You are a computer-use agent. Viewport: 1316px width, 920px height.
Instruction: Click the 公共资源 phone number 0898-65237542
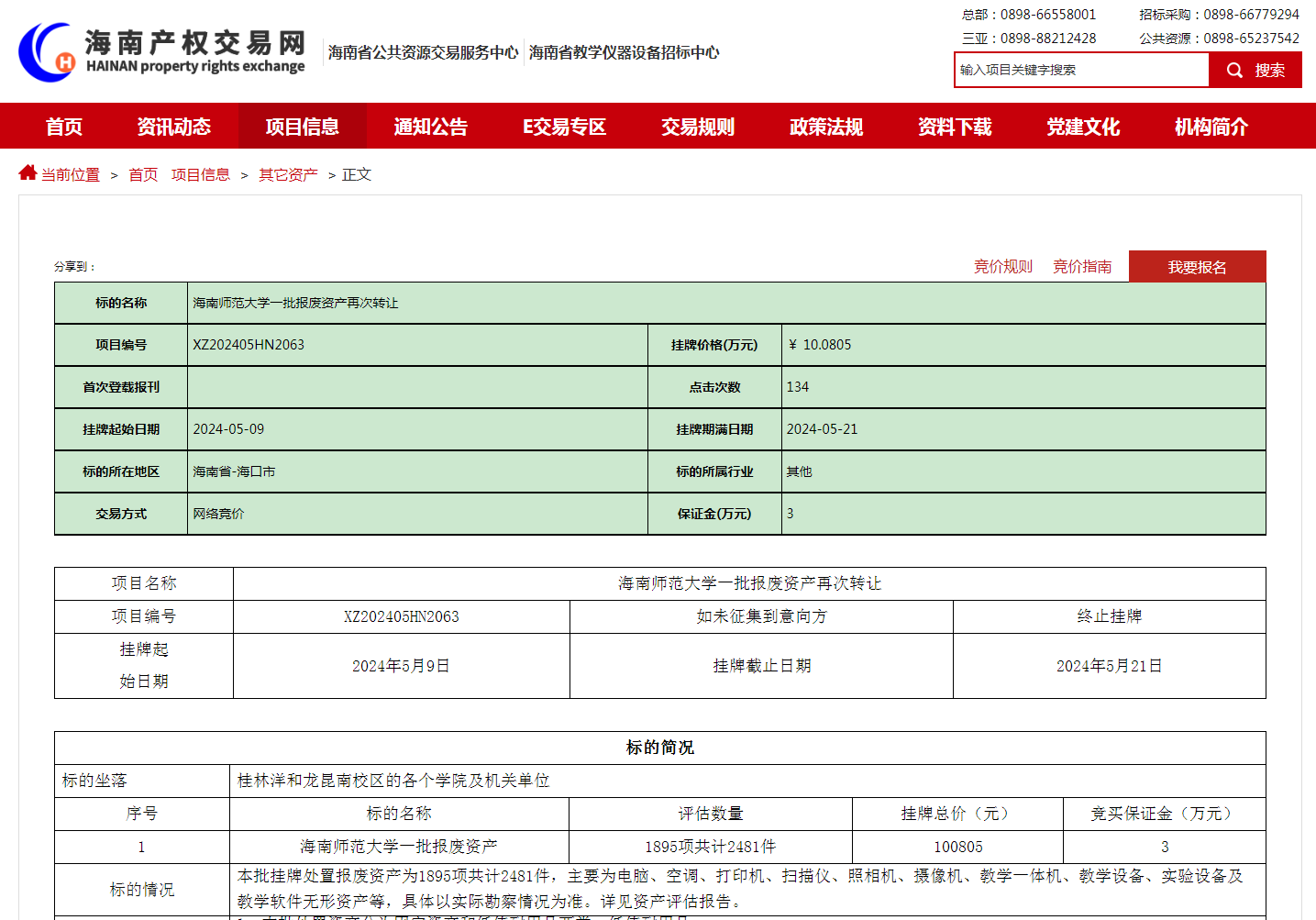(x=1252, y=39)
